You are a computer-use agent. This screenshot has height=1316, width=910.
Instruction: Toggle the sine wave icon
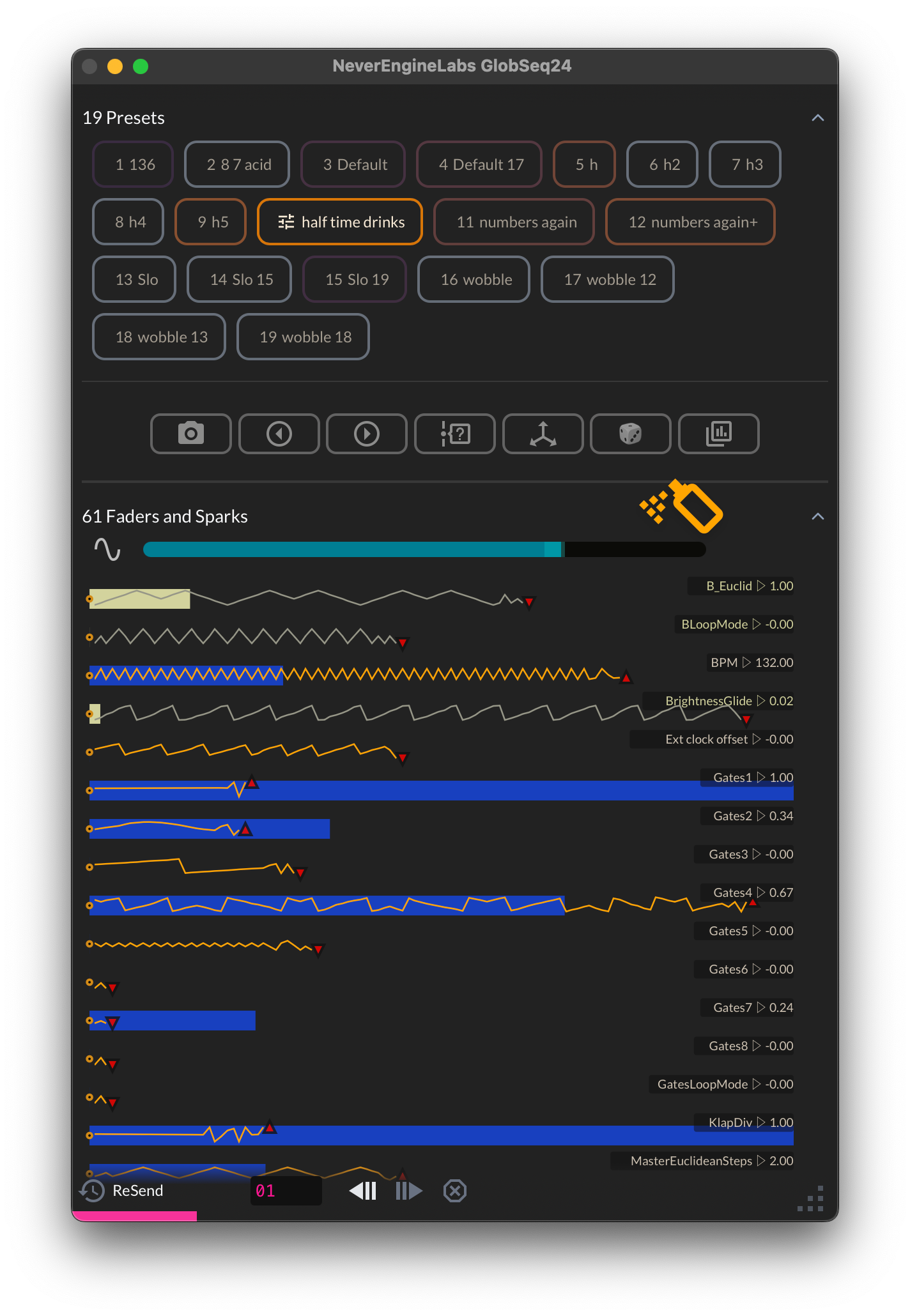pos(107,549)
